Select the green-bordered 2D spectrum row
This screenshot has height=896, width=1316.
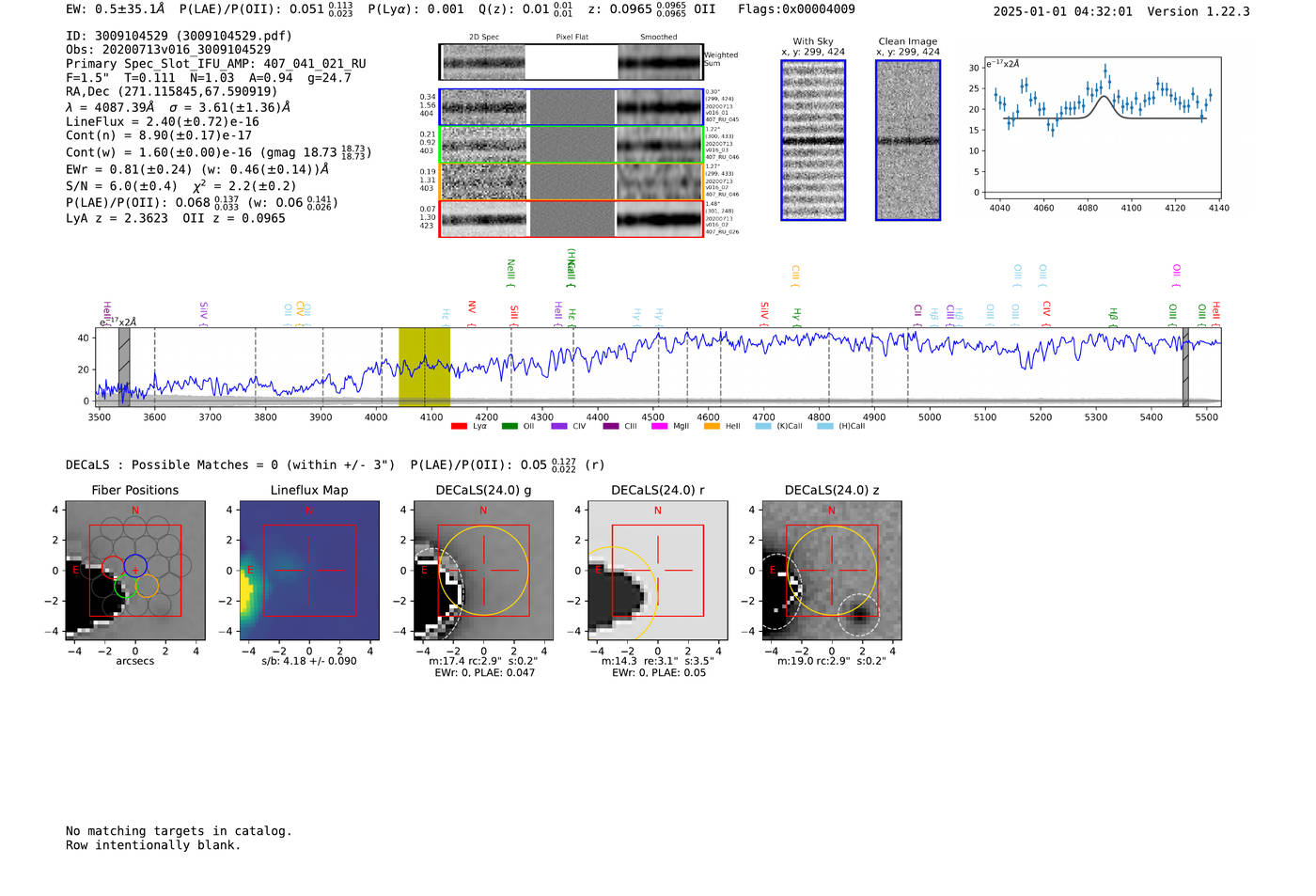572,145
